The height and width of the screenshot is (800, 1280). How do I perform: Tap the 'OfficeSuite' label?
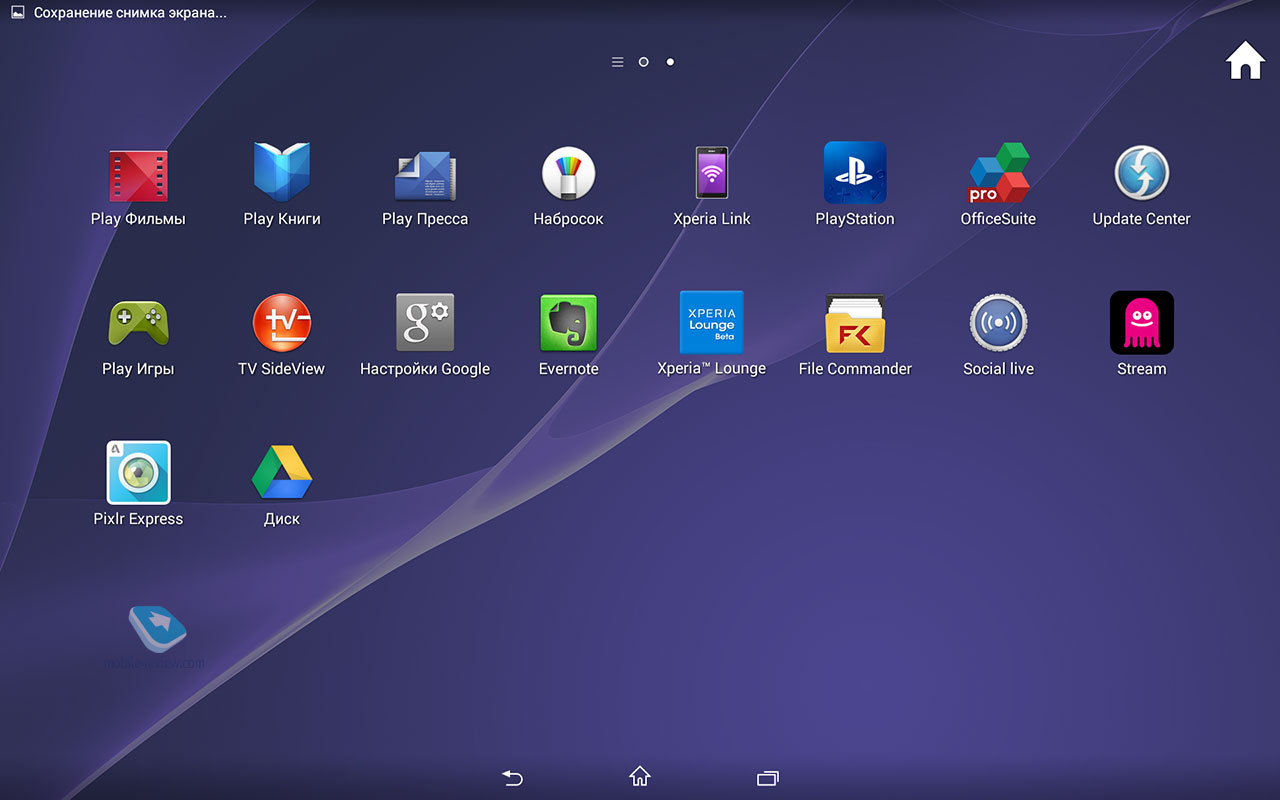pos(998,219)
